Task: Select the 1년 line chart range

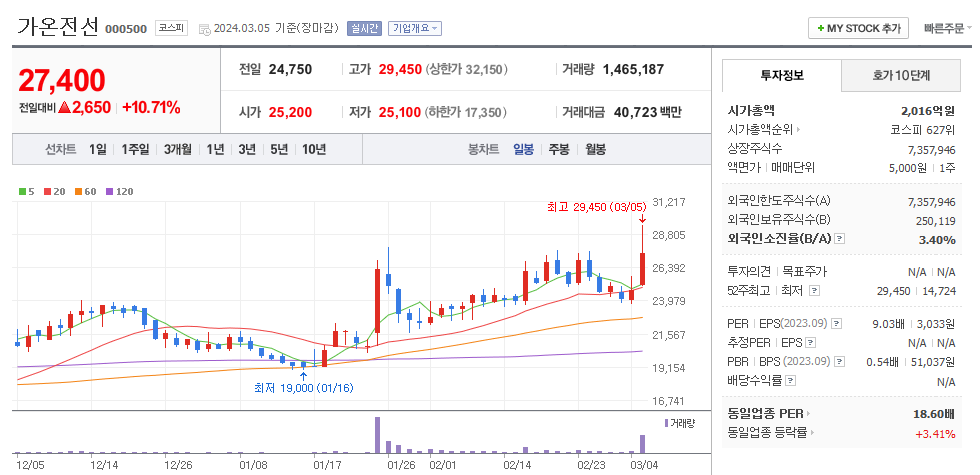Action: [x=215, y=149]
